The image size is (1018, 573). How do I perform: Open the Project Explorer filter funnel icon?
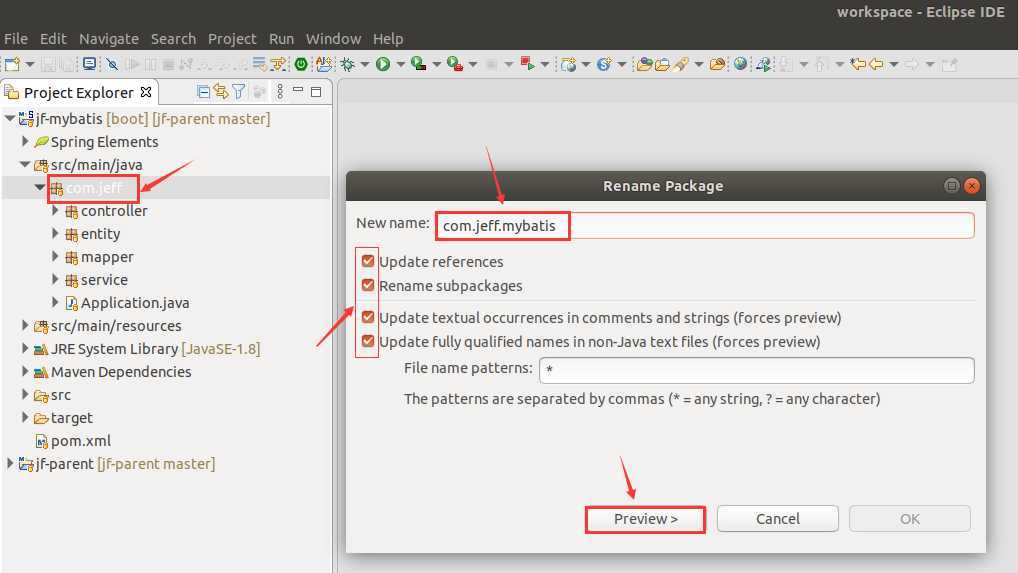pos(239,92)
